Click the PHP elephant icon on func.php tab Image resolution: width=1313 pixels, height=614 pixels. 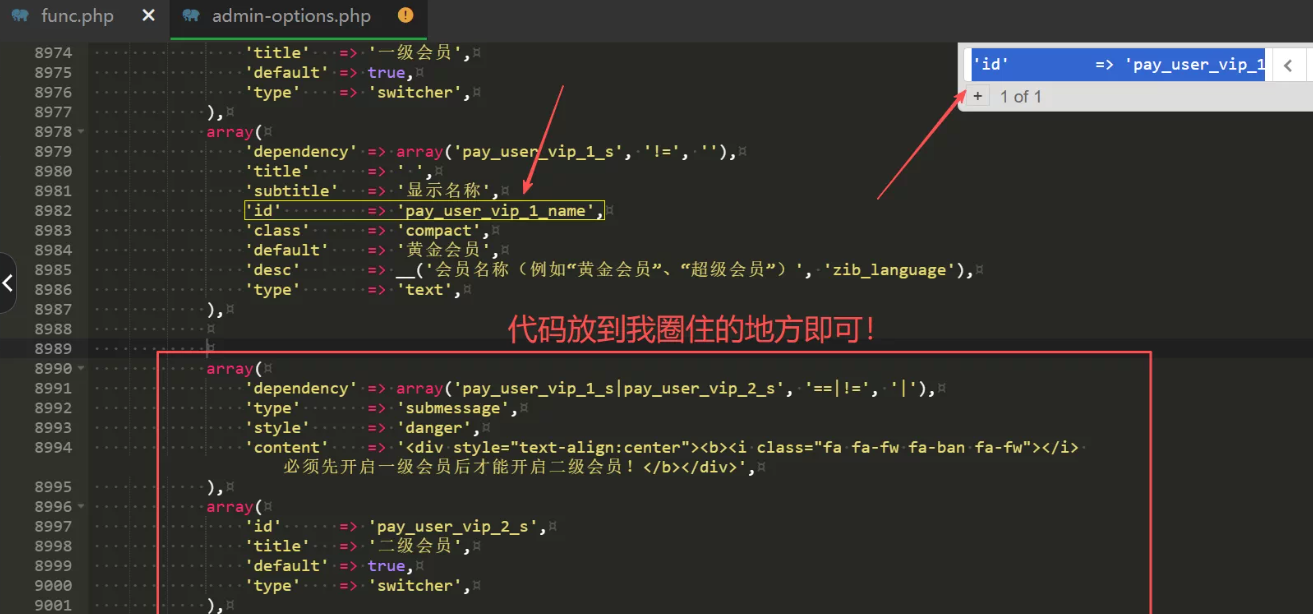[x=20, y=16]
